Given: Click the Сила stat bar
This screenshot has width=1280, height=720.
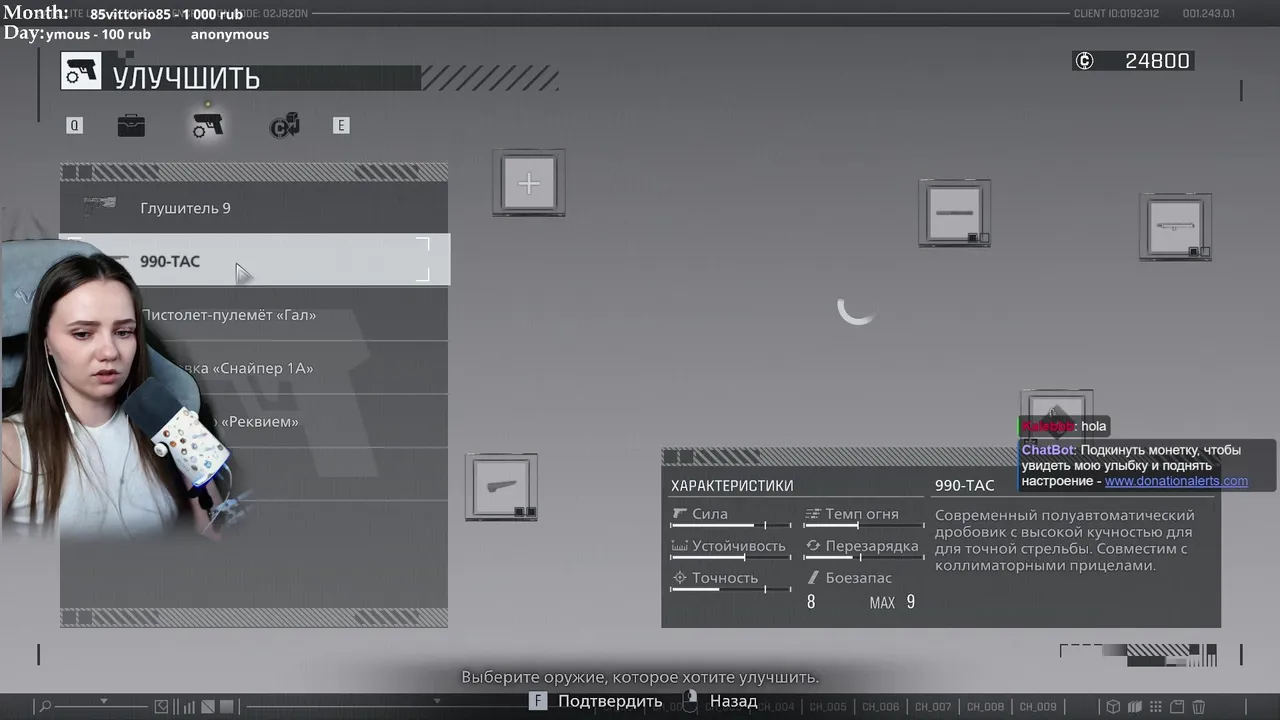Looking at the screenshot, I should [x=730, y=525].
